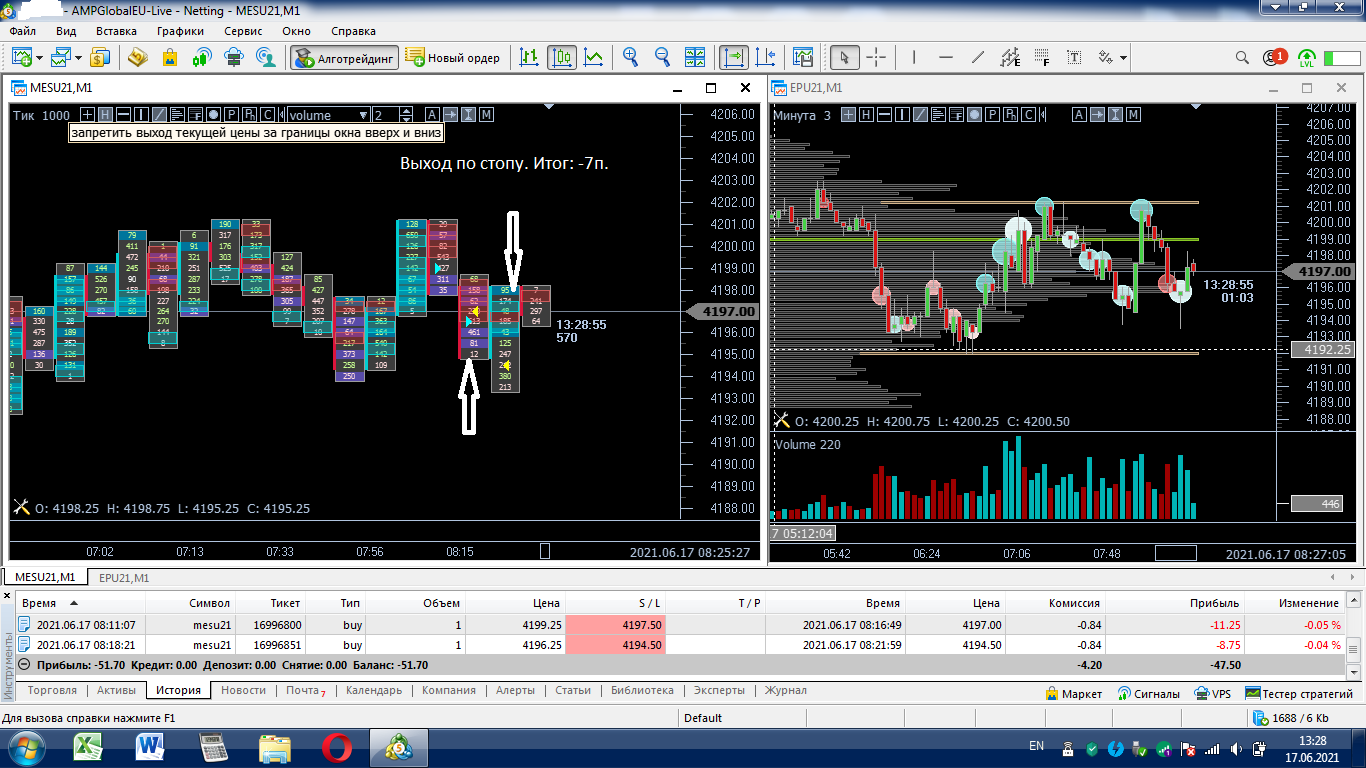Open a new chart window icon
Screen dimensions: 1366x768
point(22,57)
